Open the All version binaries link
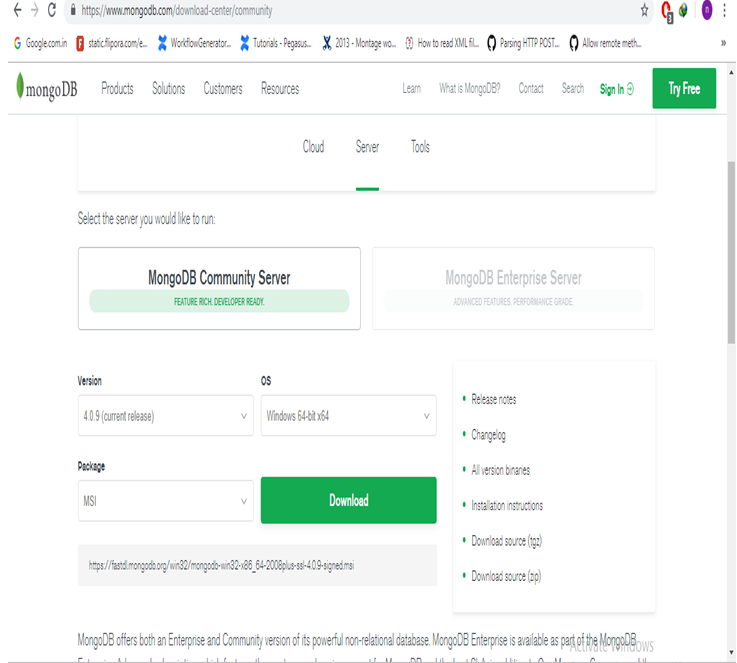Image resolution: width=737 pixels, height=663 pixels. click(501, 470)
